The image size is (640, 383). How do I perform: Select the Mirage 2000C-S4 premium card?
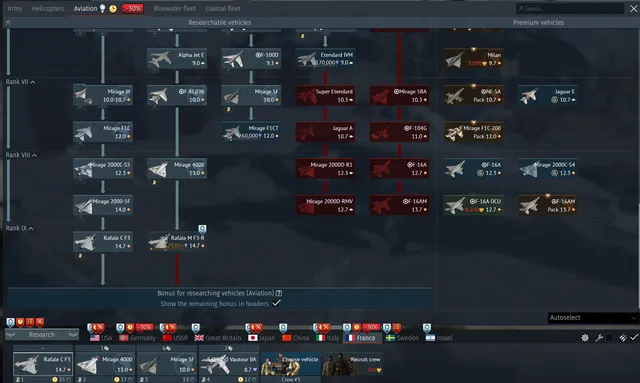point(548,169)
